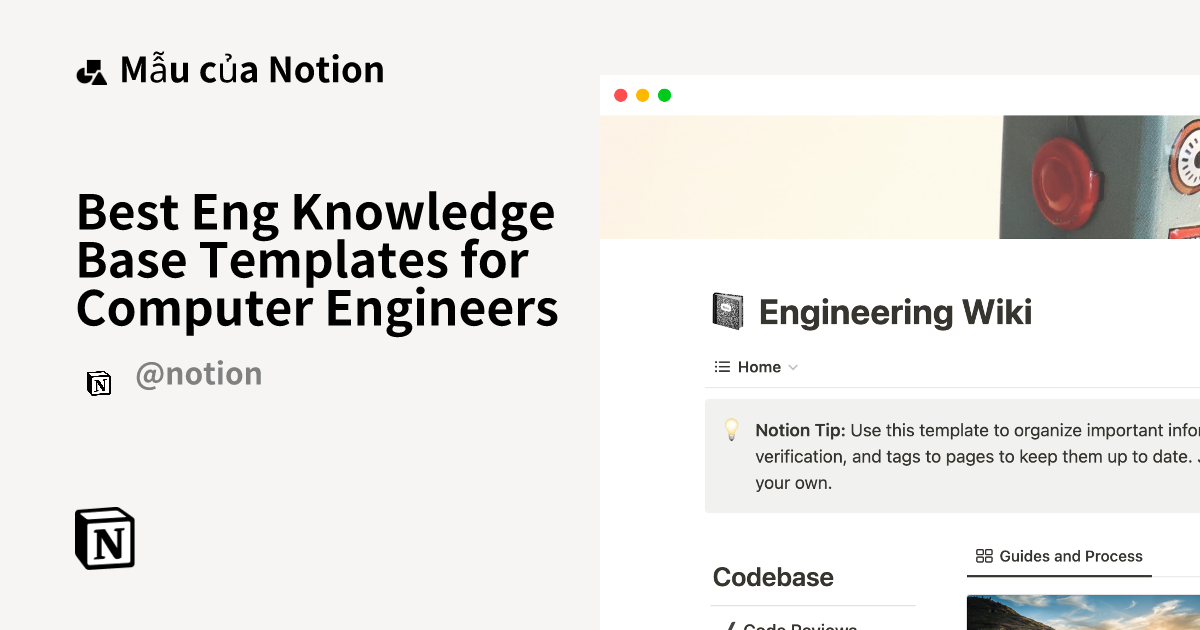Switch to the Guides and Process tab
The width and height of the screenshot is (1200, 630).
[1070, 556]
